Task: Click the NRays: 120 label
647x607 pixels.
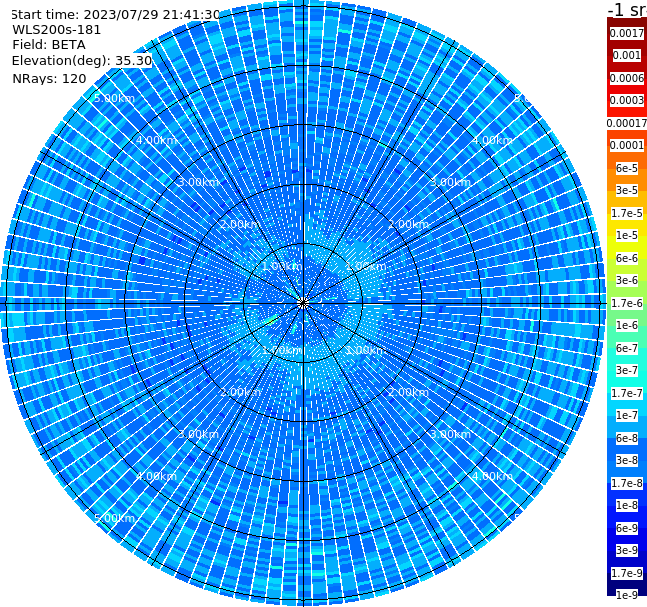Action: [49, 78]
